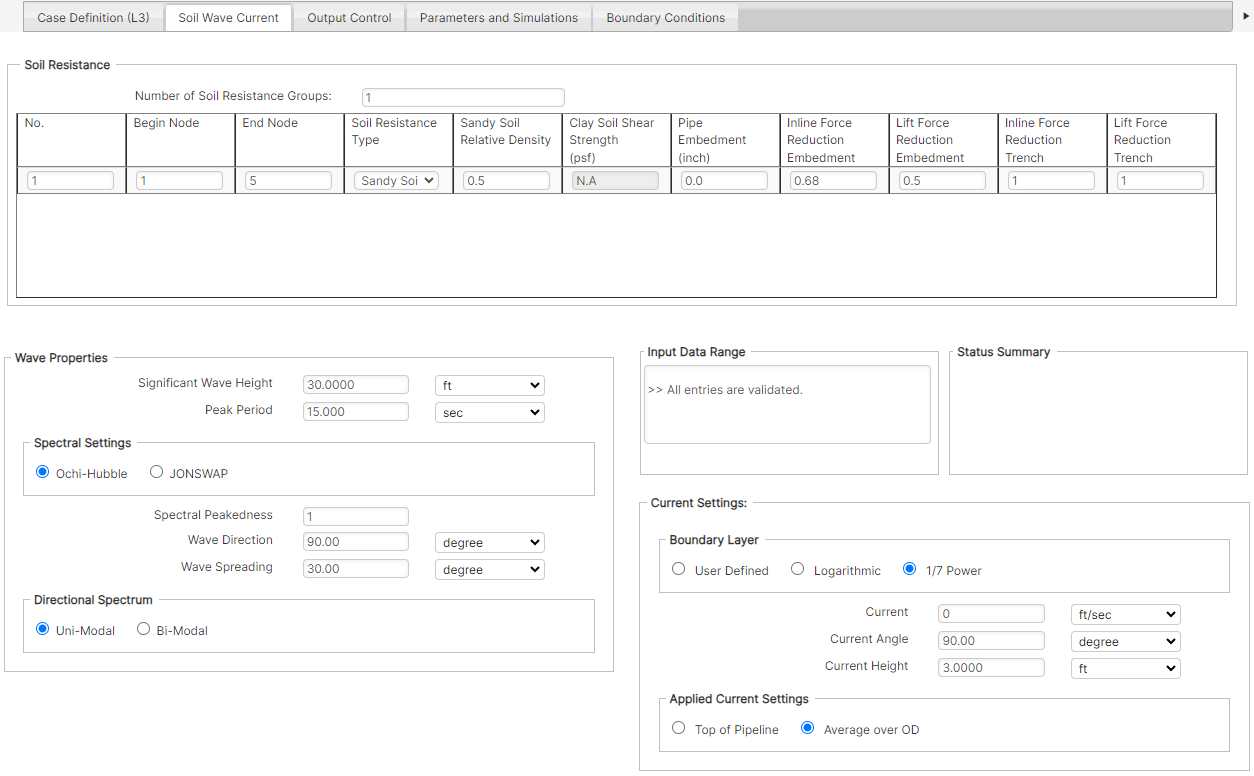Click the Significant Wave Height value field
1254x776 pixels.
(x=355, y=384)
